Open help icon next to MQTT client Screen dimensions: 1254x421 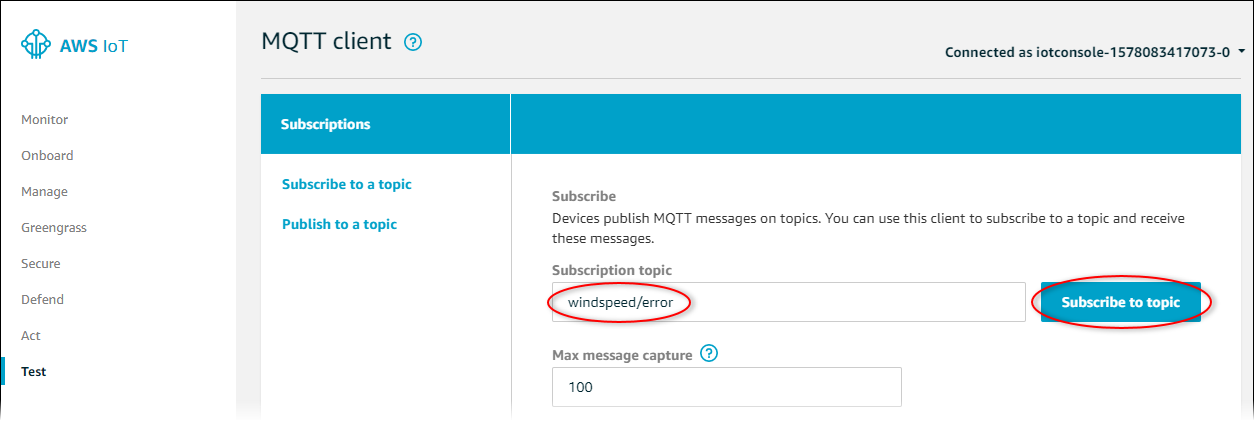413,42
